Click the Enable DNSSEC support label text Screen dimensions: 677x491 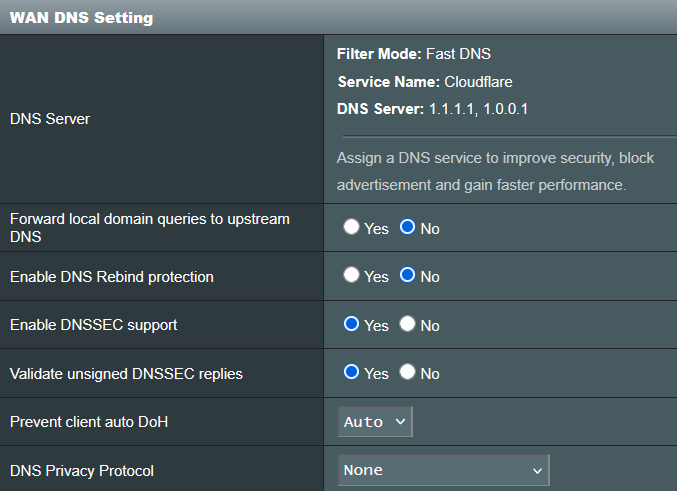(x=94, y=325)
